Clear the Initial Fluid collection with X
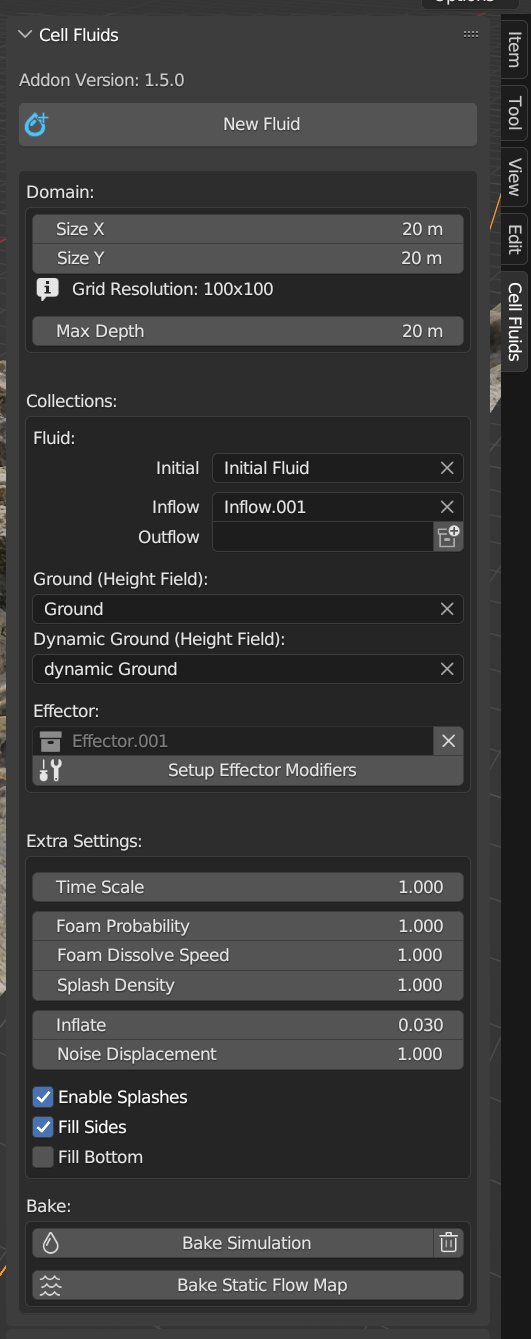The width and height of the screenshot is (531, 1339). pos(447,468)
